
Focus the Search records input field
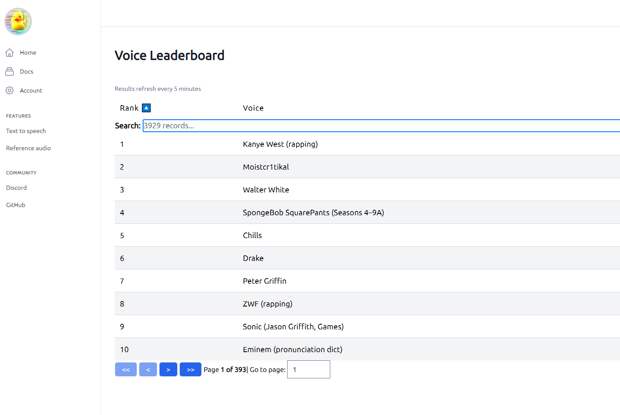click(381, 126)
